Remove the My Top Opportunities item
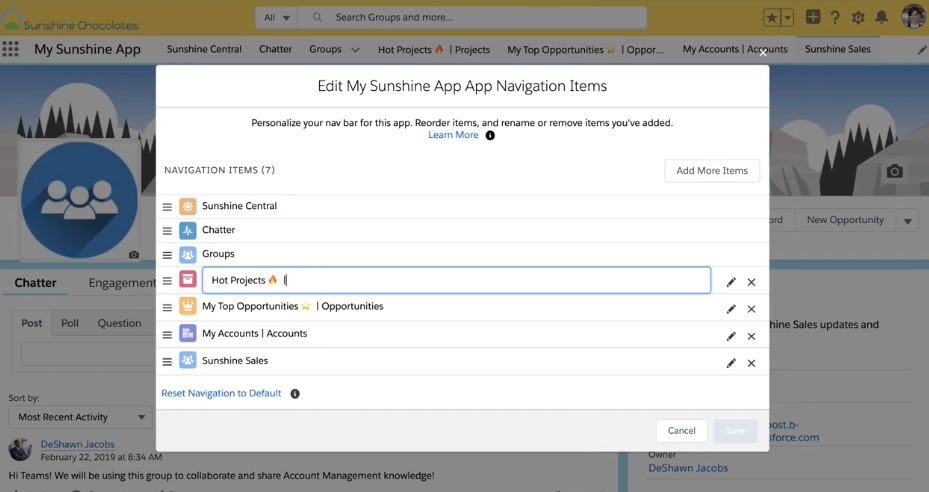Screen dimensions: 929x492 click(751, 309)
